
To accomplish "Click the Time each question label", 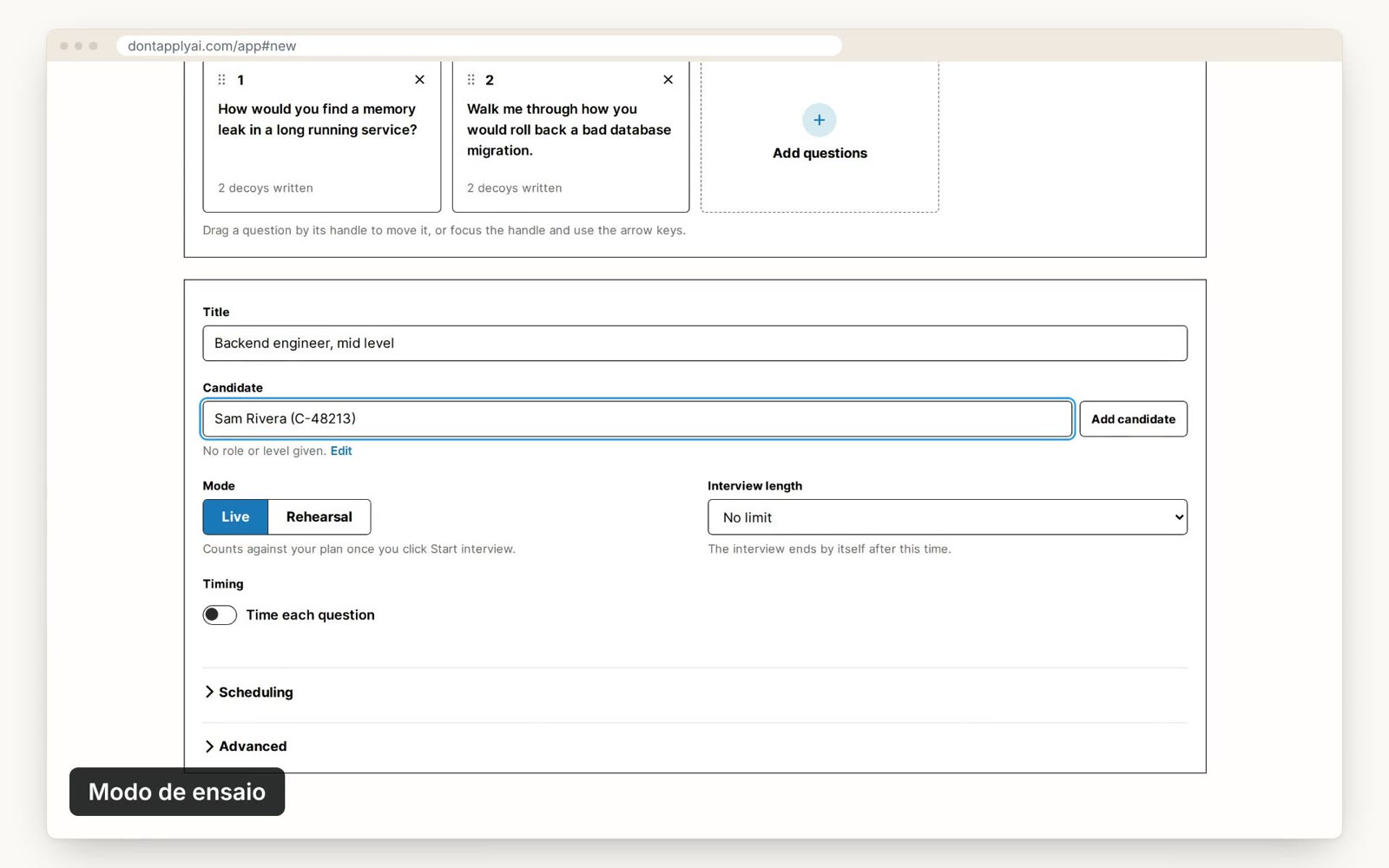I will coord(310,615).
